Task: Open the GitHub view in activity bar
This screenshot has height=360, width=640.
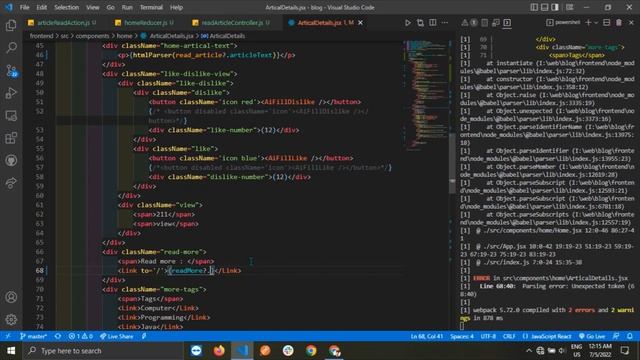Action: 11,160
